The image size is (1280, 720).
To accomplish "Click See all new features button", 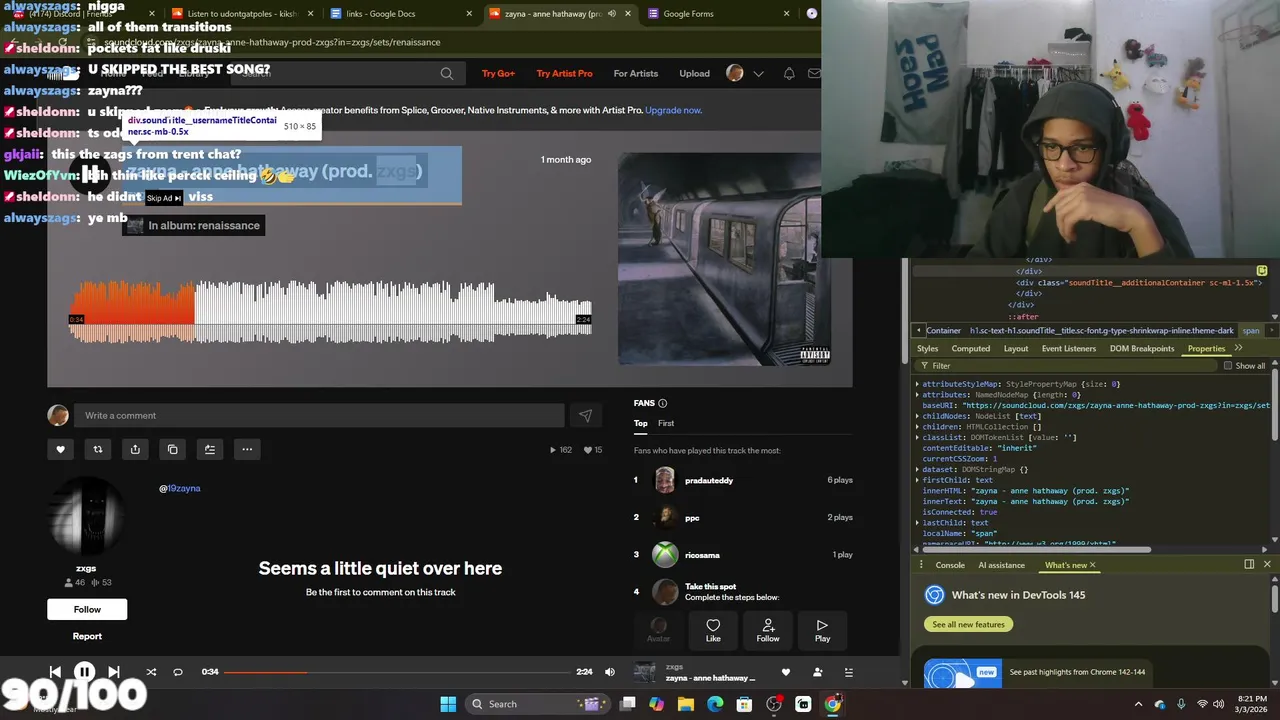I will 968,624.
